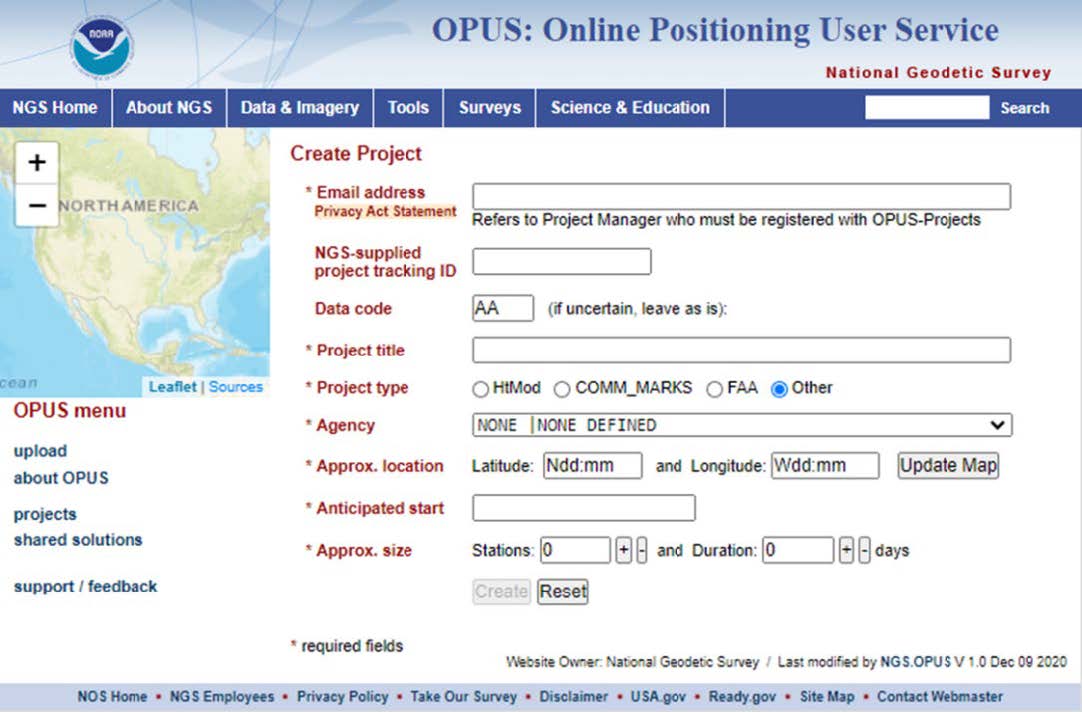Select the FAA project type
The image size is (1082, 712).
click(714, 389)
